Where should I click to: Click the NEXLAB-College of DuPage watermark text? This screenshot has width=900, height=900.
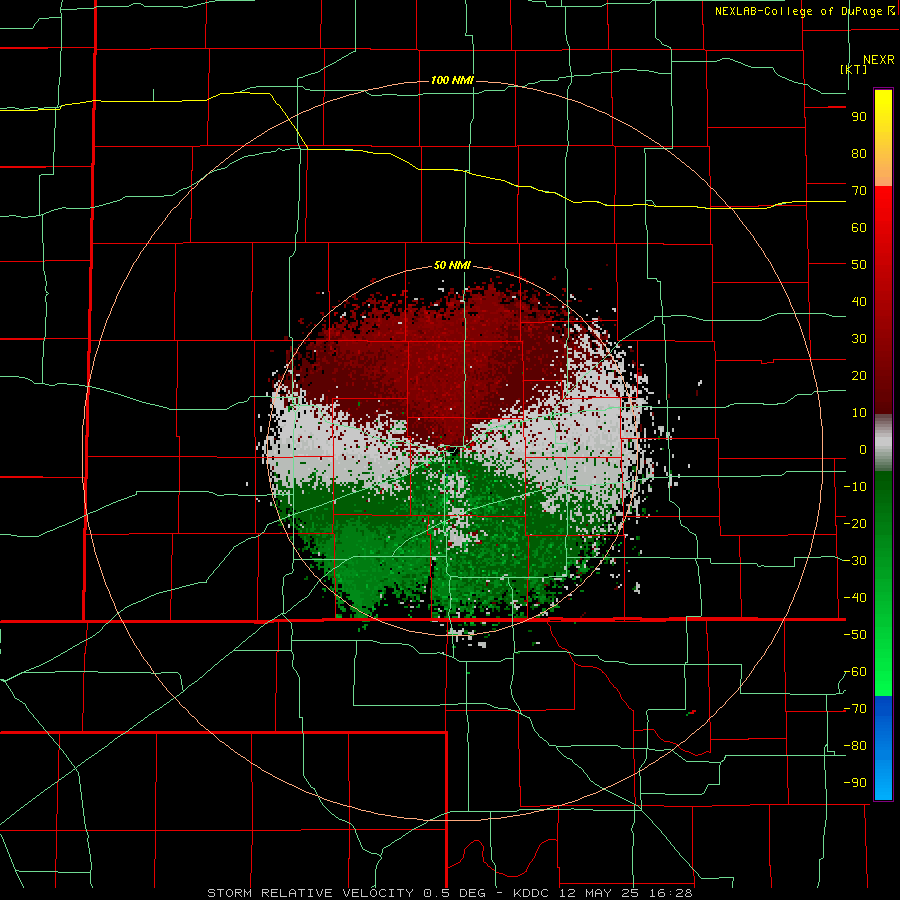798,11
